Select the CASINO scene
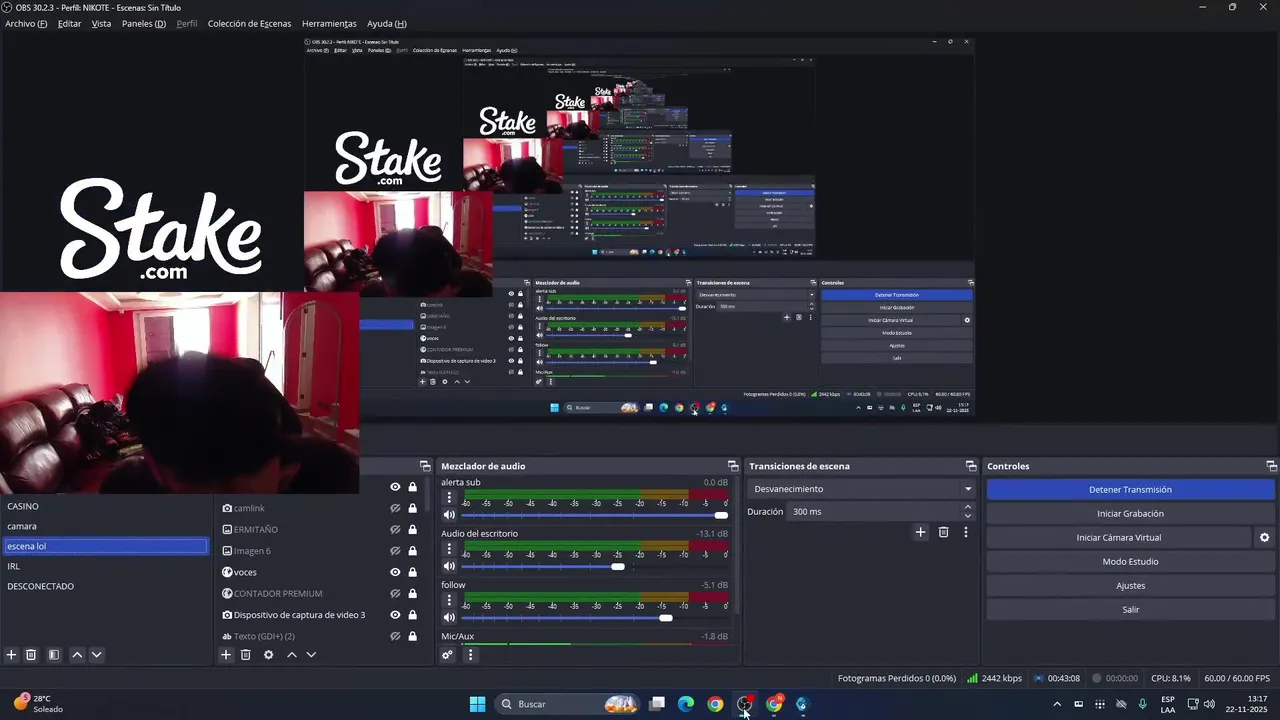 [105, 506]
